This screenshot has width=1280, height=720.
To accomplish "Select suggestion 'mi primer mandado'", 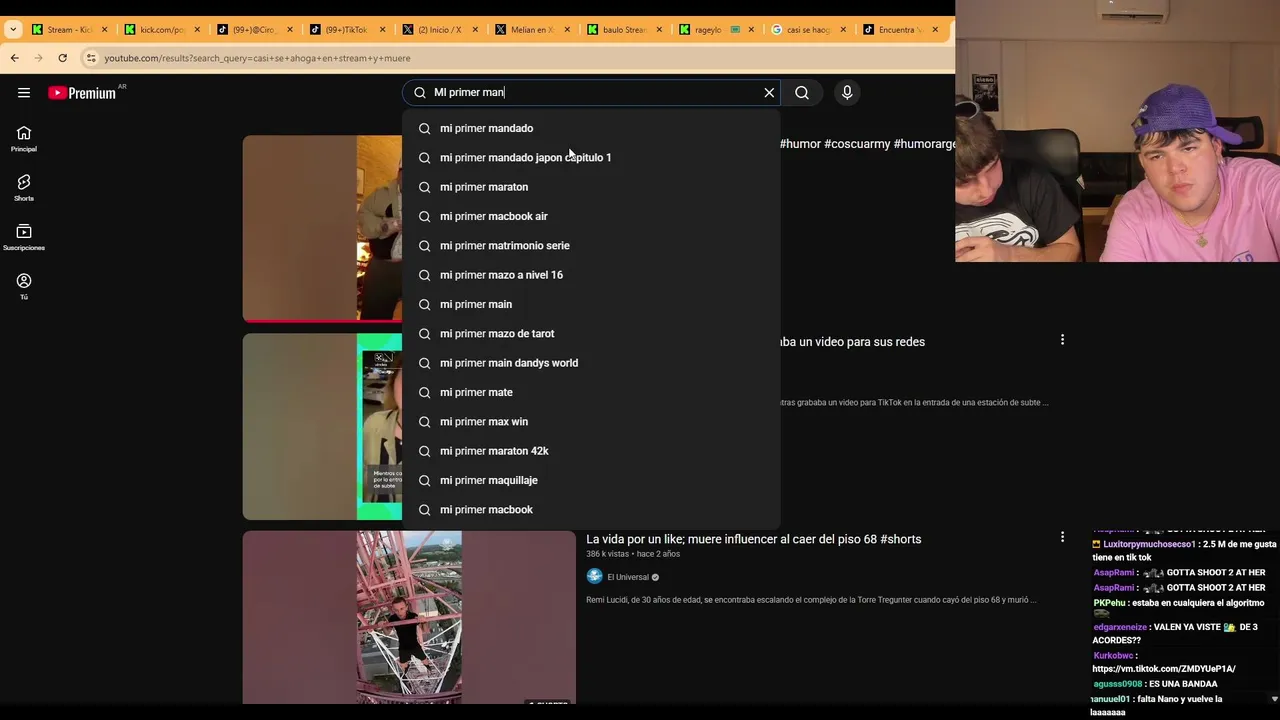I will point(591,128).
